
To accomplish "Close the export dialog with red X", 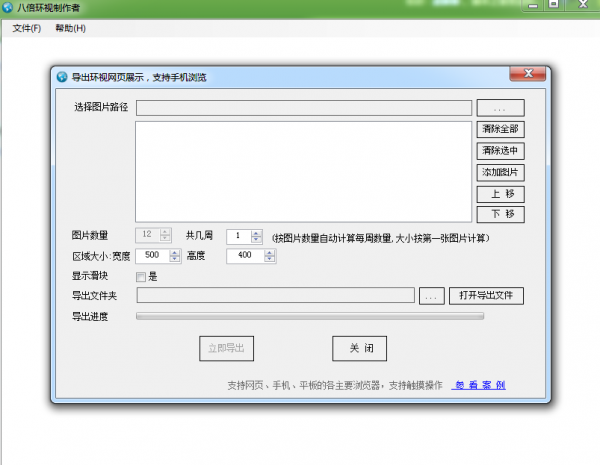I will click(x=527, y=73).
